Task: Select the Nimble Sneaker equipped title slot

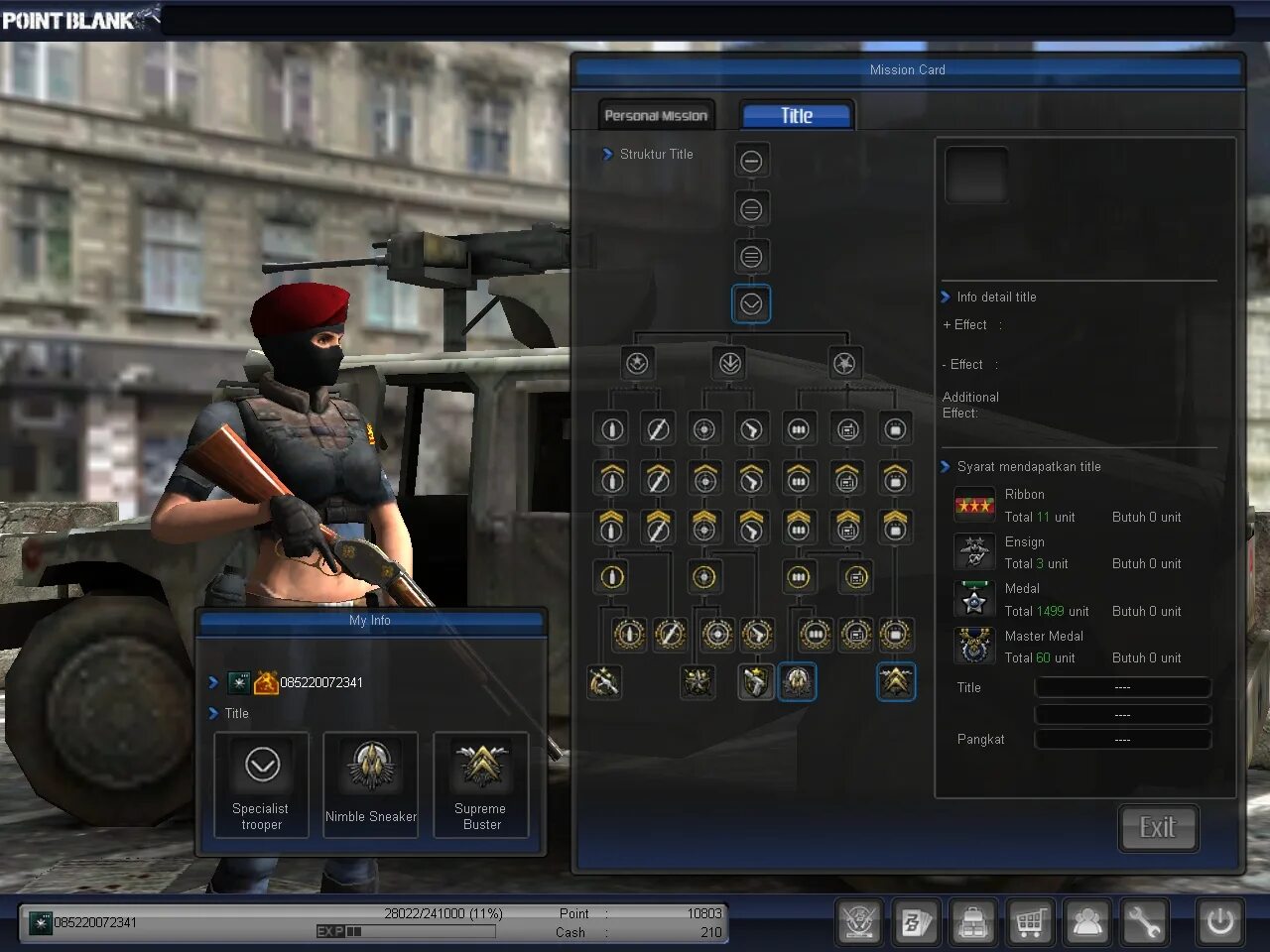Action: click(371, 784)
